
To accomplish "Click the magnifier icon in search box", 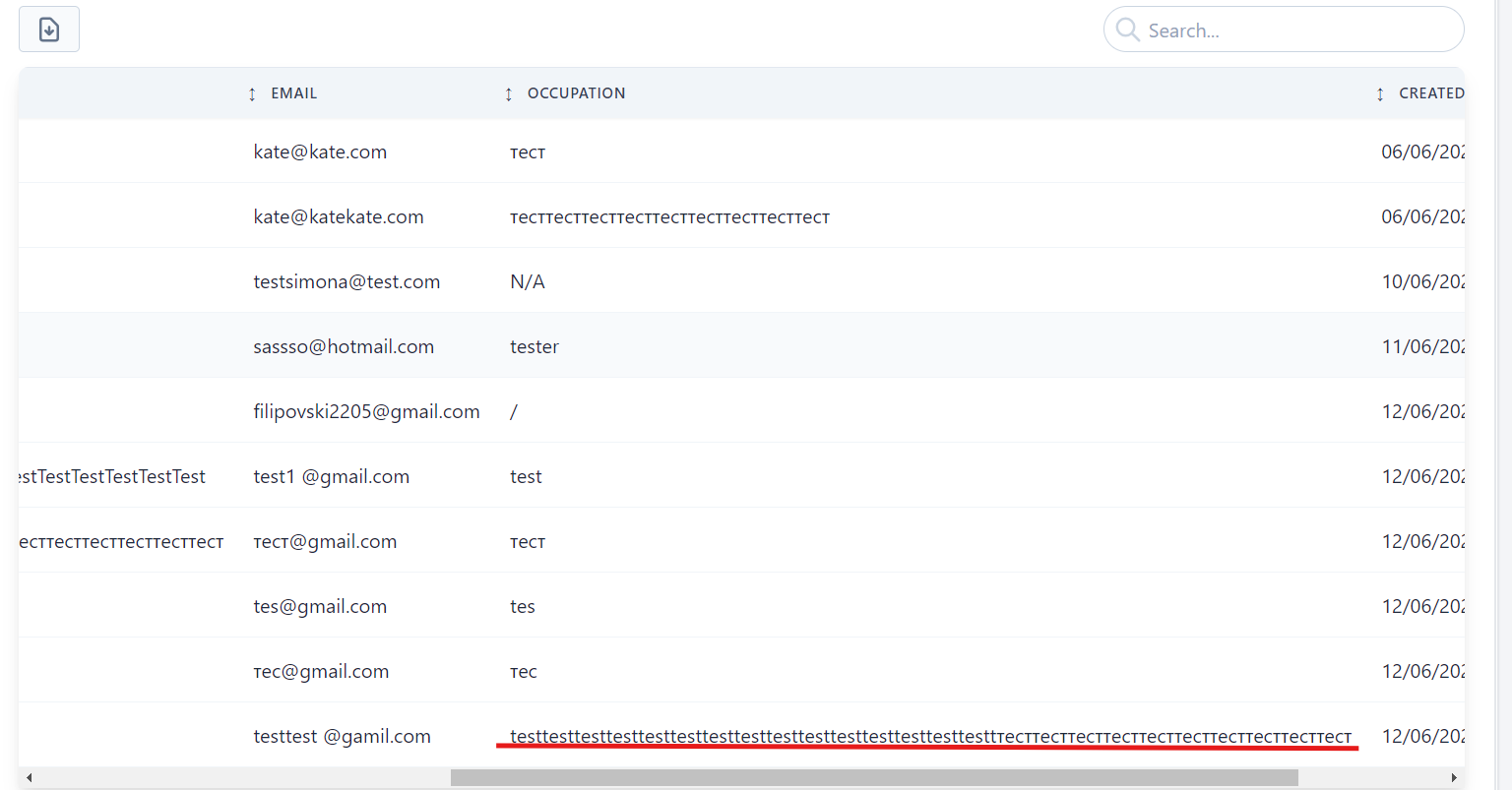I will click(1128, 30).
